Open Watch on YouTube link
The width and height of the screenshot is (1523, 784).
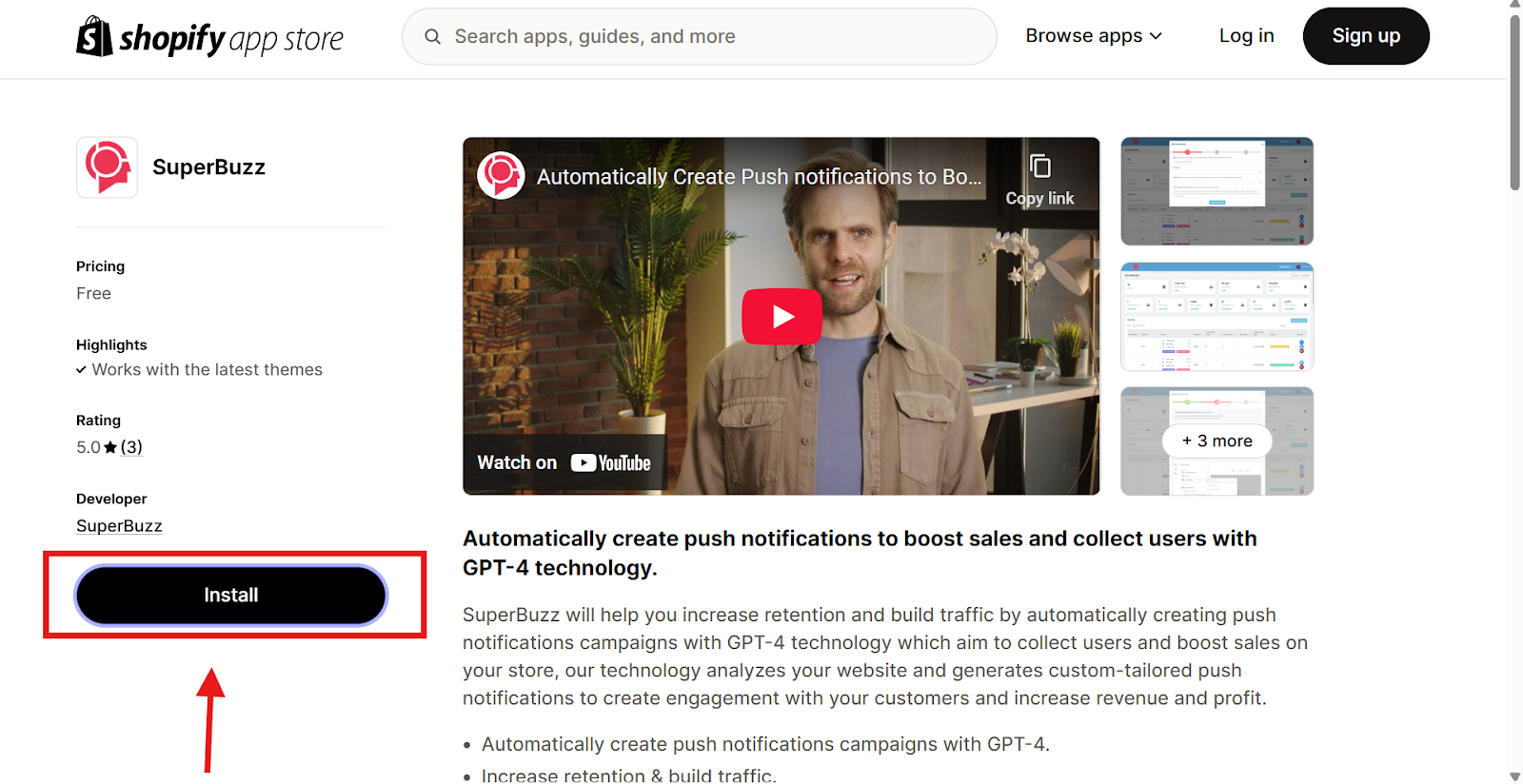[x=564, y=462]
